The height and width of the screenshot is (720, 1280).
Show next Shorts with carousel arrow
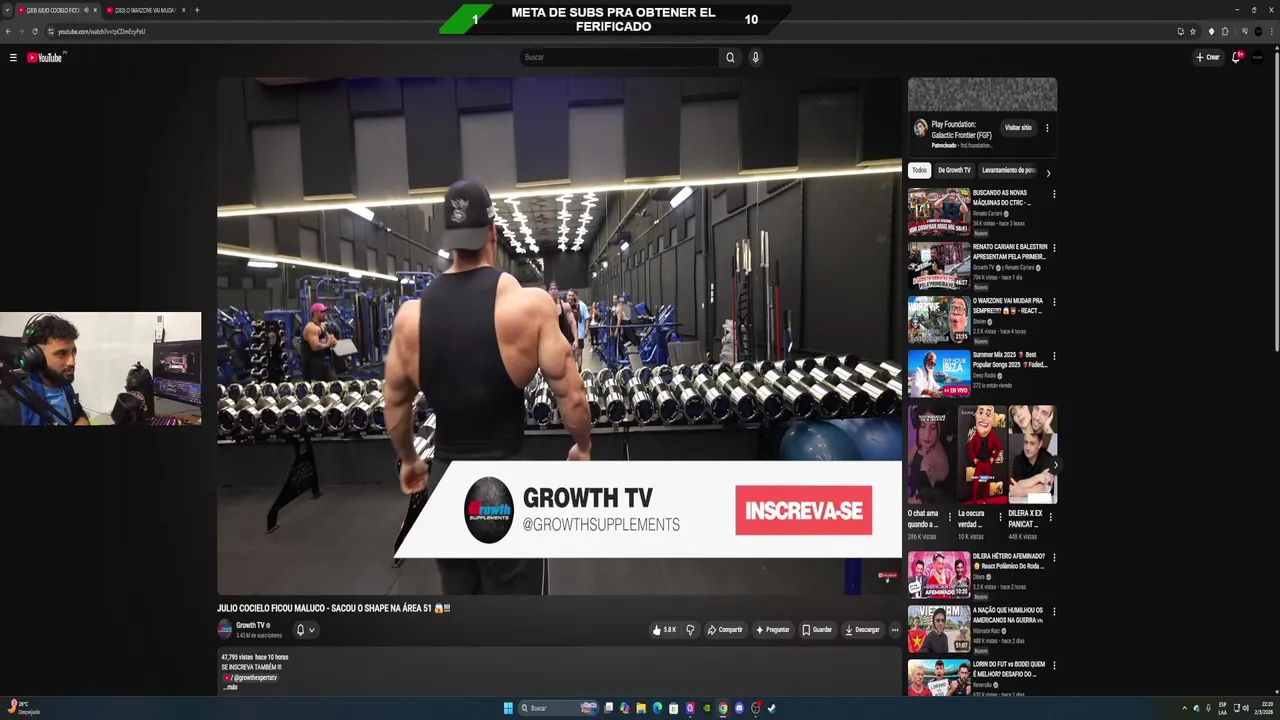point(1054,465)
